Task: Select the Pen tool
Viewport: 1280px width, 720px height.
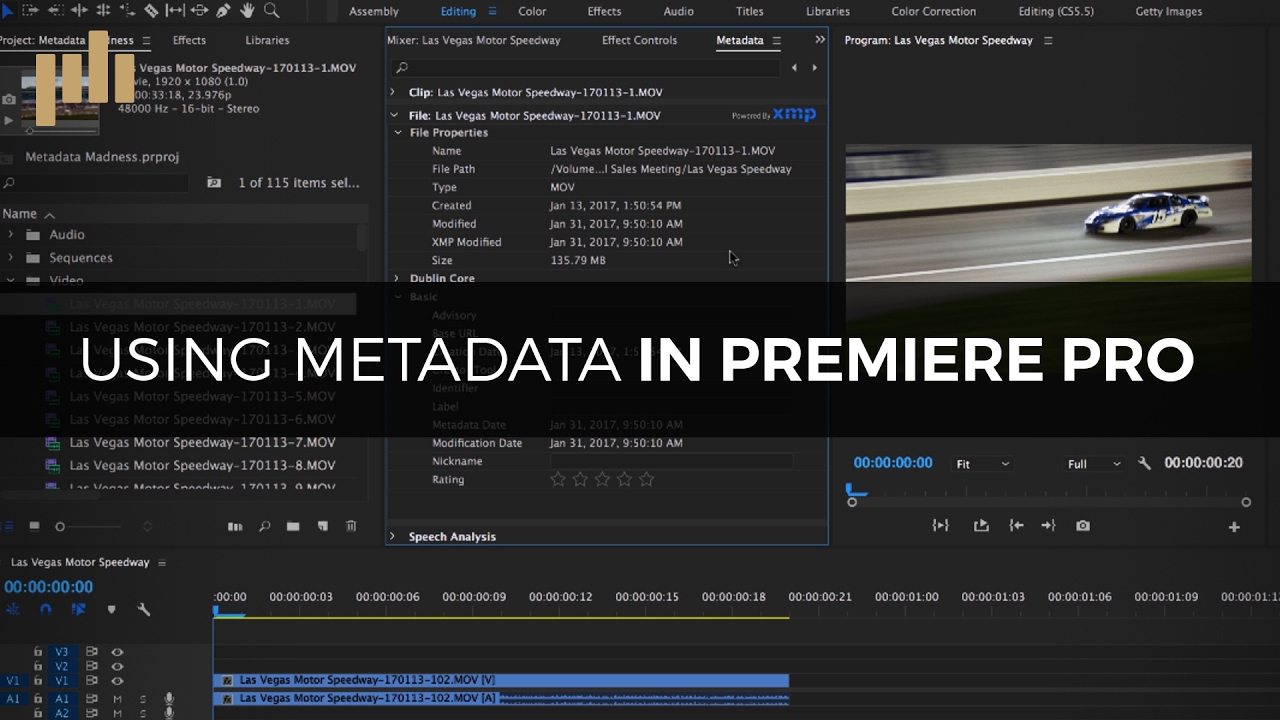Action: pyautogui.click(x=223, y=11)
